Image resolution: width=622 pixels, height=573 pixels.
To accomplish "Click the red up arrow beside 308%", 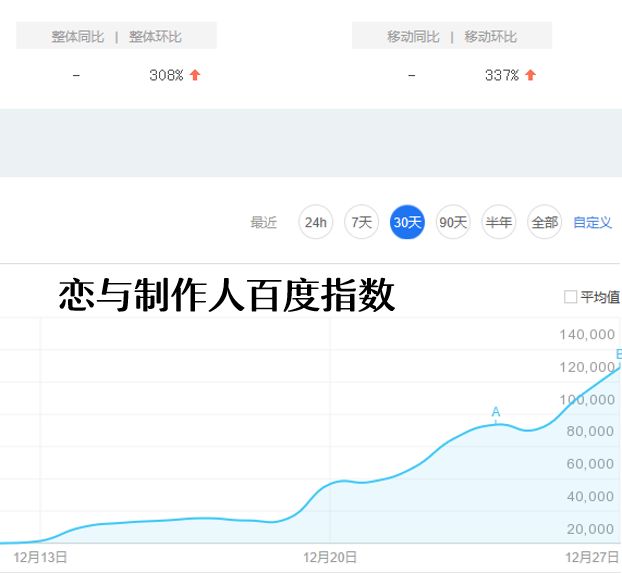I will (x=195, y=75).
